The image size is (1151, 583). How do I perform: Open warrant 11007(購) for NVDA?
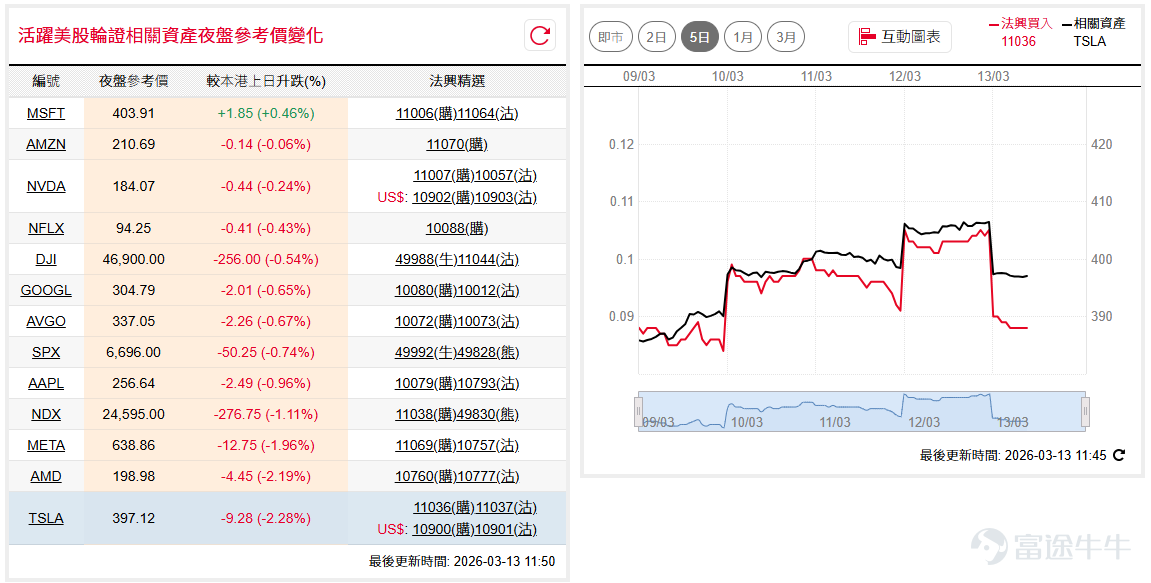[444, 175]
